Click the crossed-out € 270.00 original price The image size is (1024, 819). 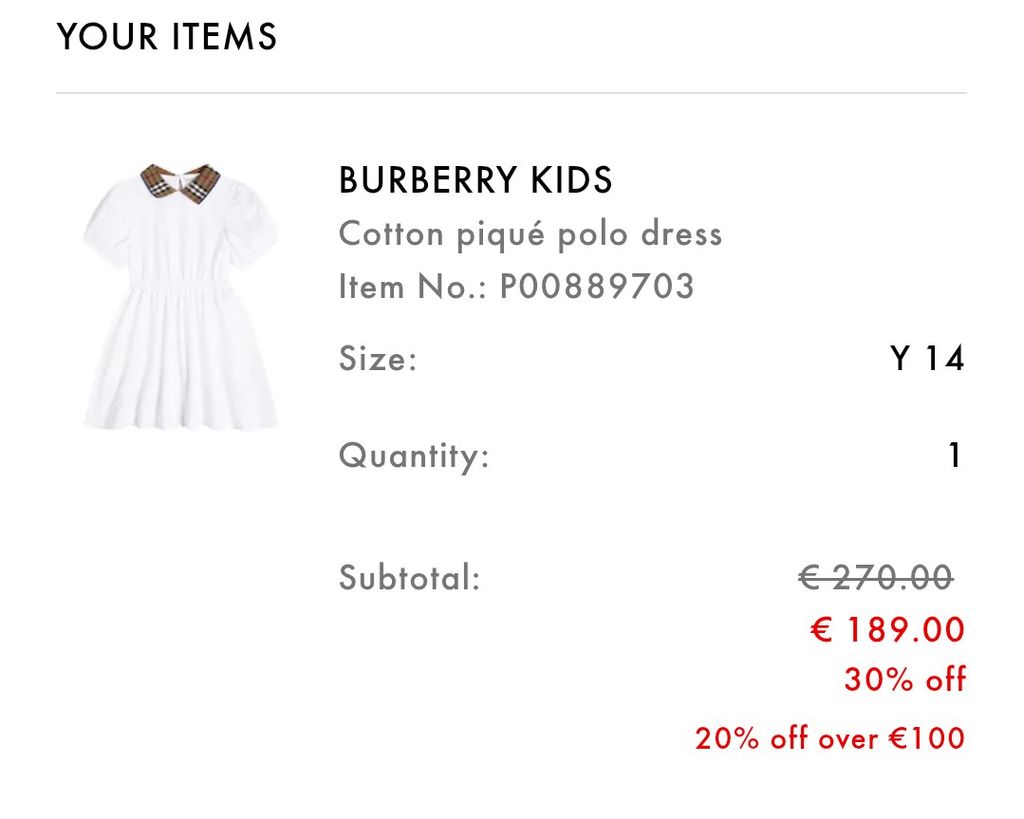click(x=876, y=577)
